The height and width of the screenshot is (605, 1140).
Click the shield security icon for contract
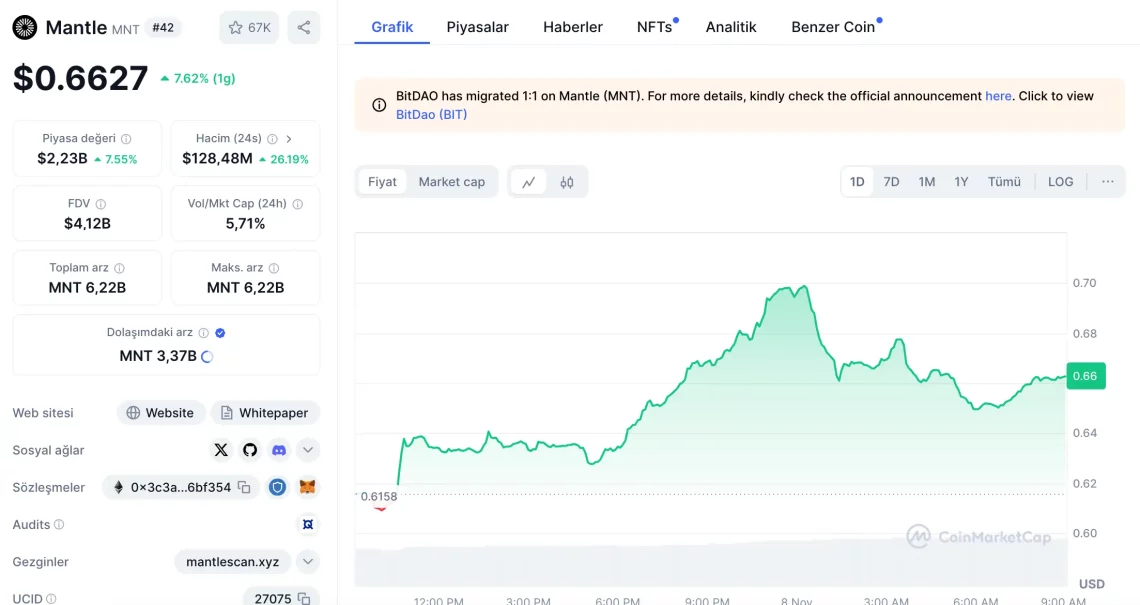click(278, 487)
